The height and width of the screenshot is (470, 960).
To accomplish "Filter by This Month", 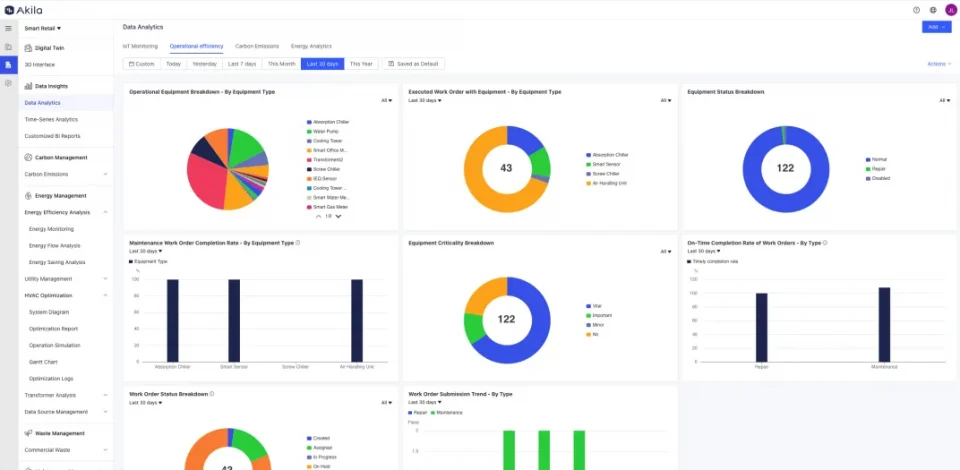I will (x=282, y=64).
